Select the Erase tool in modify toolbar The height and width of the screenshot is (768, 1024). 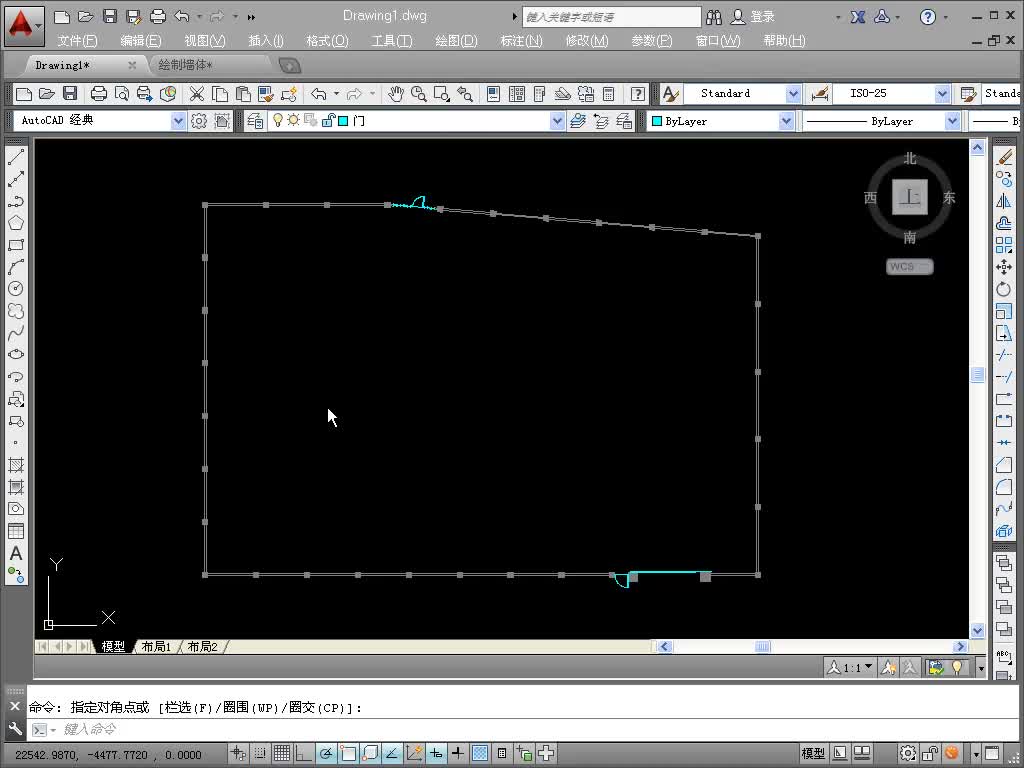tap(1004, 157)
